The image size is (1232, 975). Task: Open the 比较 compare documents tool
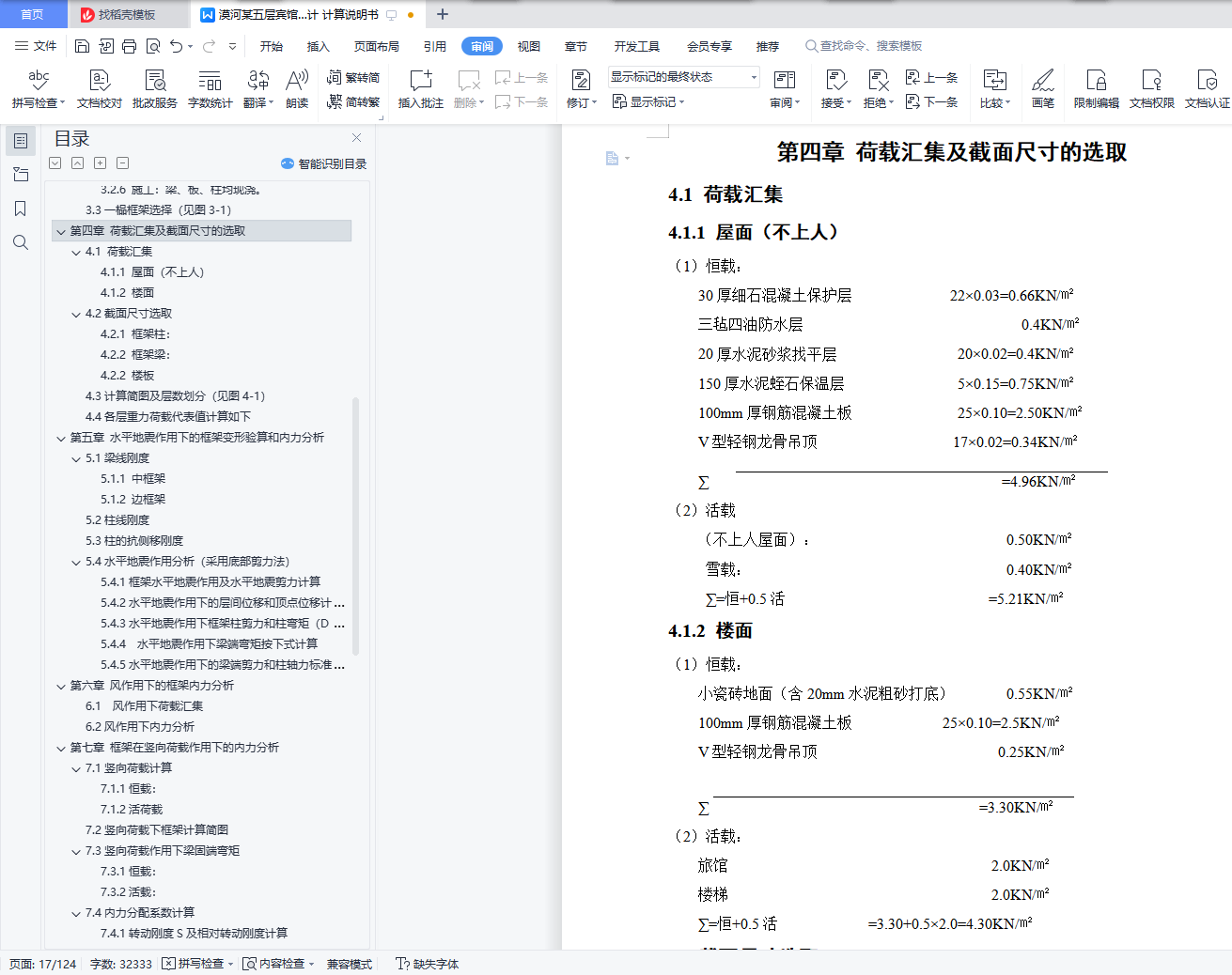[x=995, y=89]
